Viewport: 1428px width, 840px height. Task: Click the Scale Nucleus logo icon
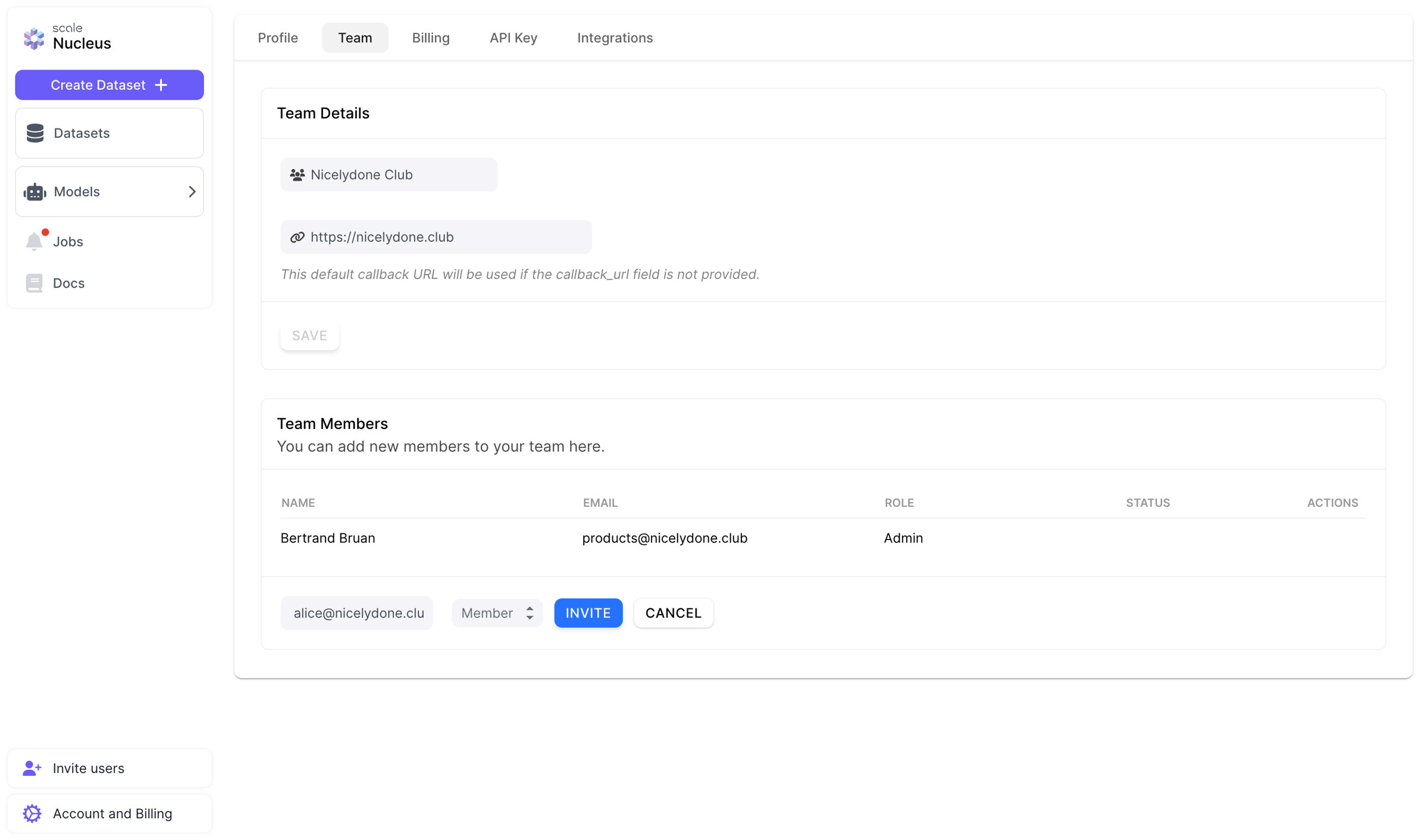[x=34, y=38]
